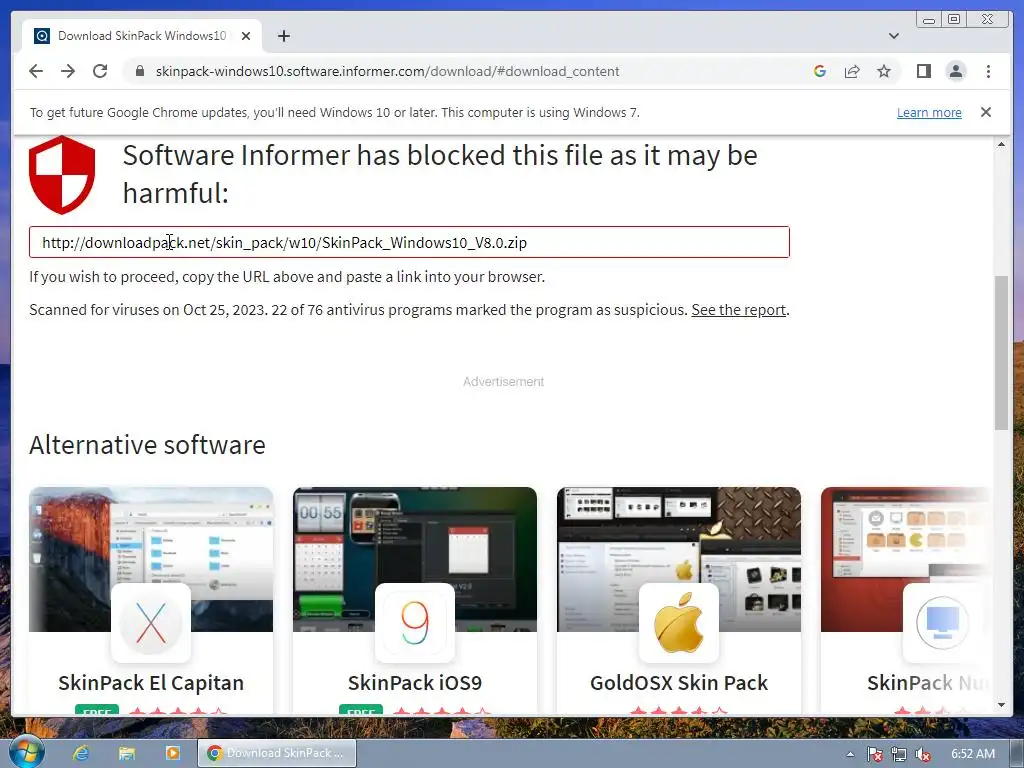1024x768 pixels.
Task: Open the SkinPack El Capitan title
Action: [x=151, y=682]
